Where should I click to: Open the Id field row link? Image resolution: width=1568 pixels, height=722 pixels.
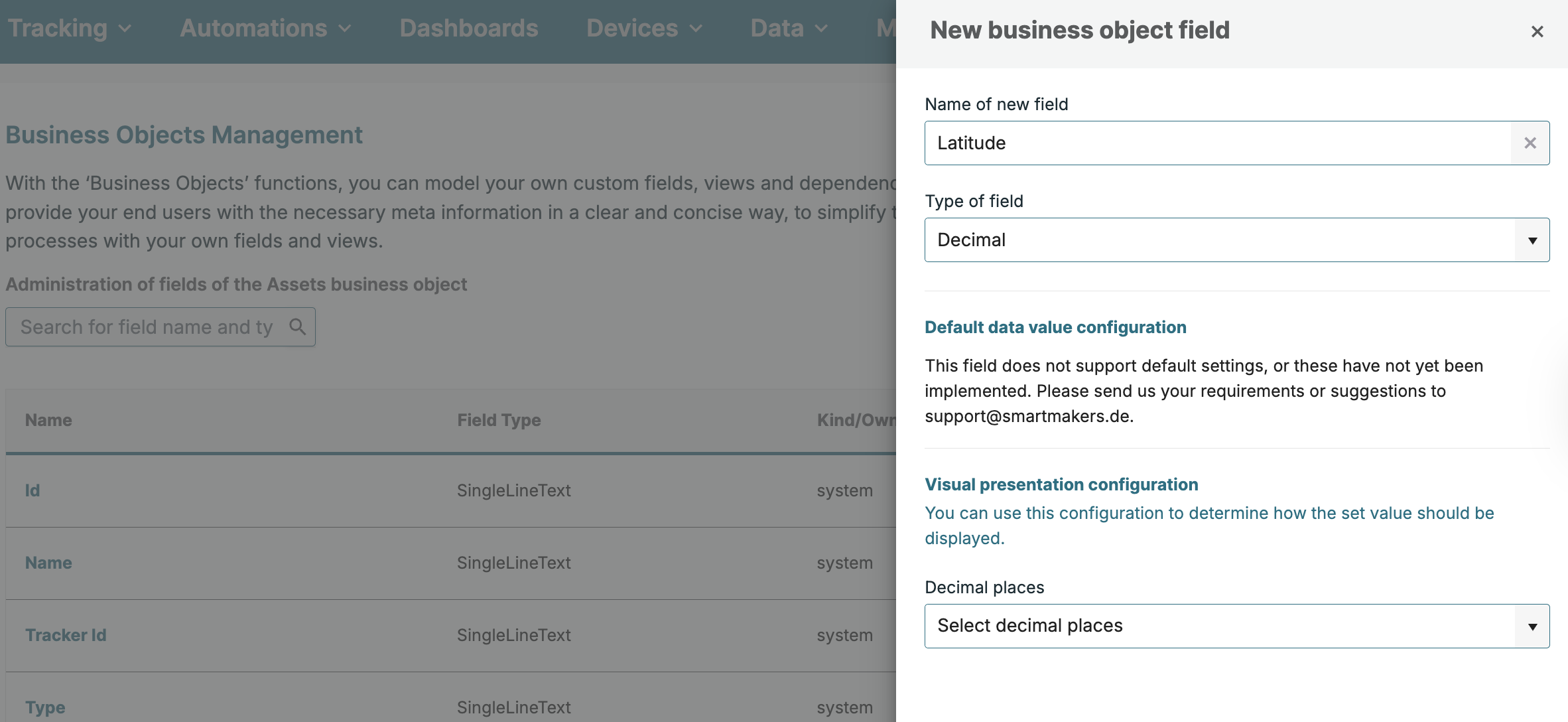33,490
